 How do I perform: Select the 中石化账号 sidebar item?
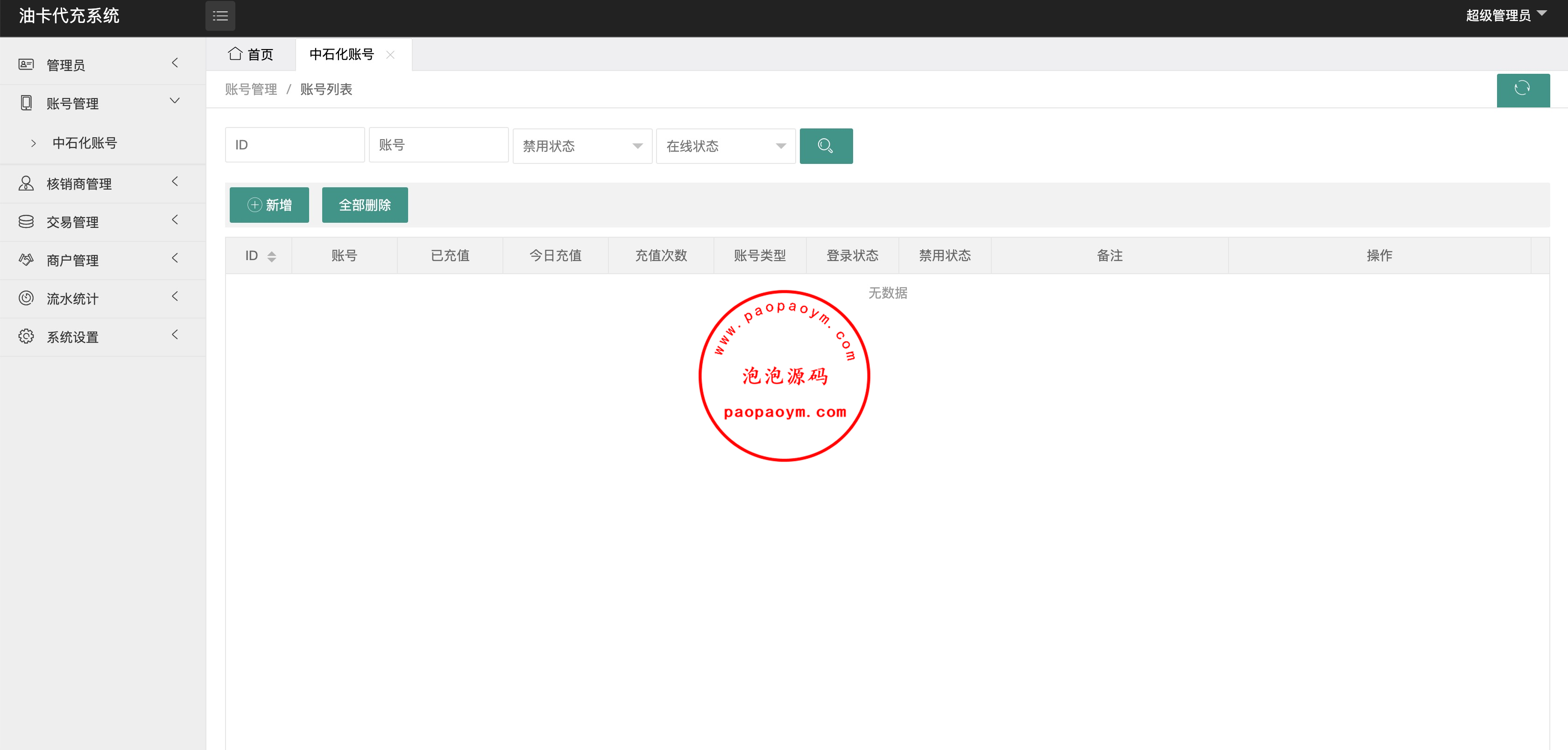(x=85, y=143)
